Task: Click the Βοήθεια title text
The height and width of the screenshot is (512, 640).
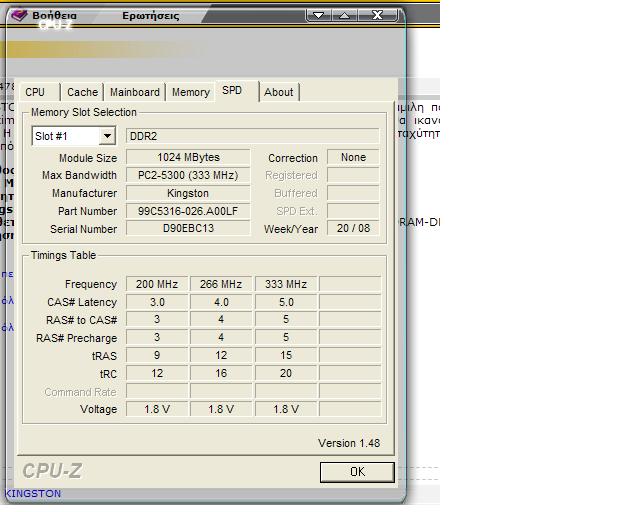Action: (54, 16)
